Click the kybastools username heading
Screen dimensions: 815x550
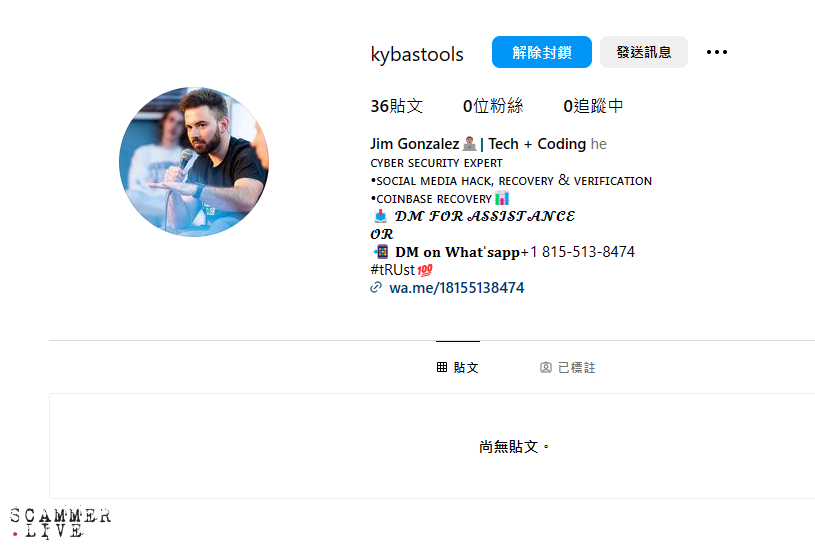[x=417, y=54]
